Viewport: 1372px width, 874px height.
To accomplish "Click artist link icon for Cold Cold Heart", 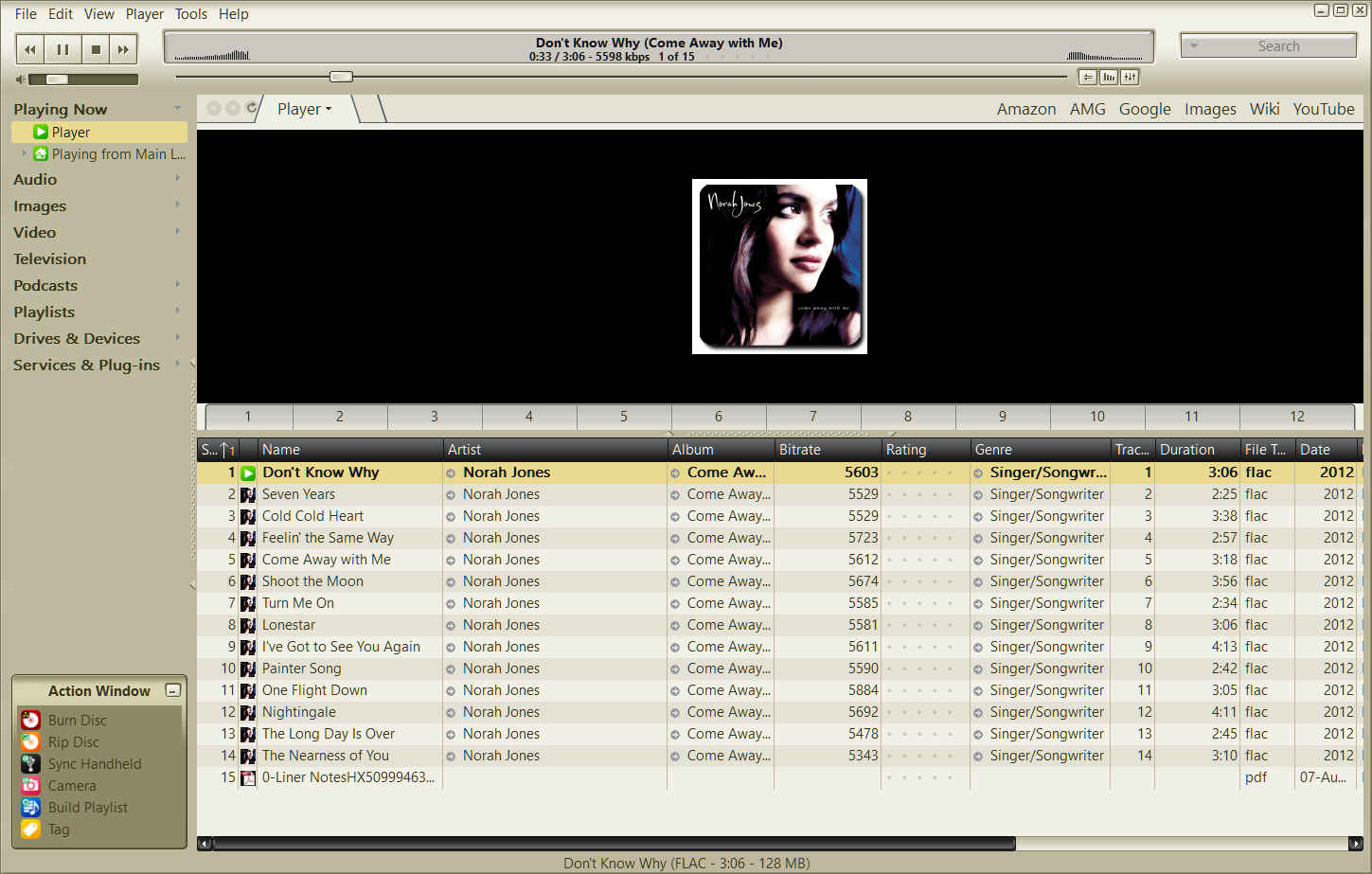I will coord(451,517).
